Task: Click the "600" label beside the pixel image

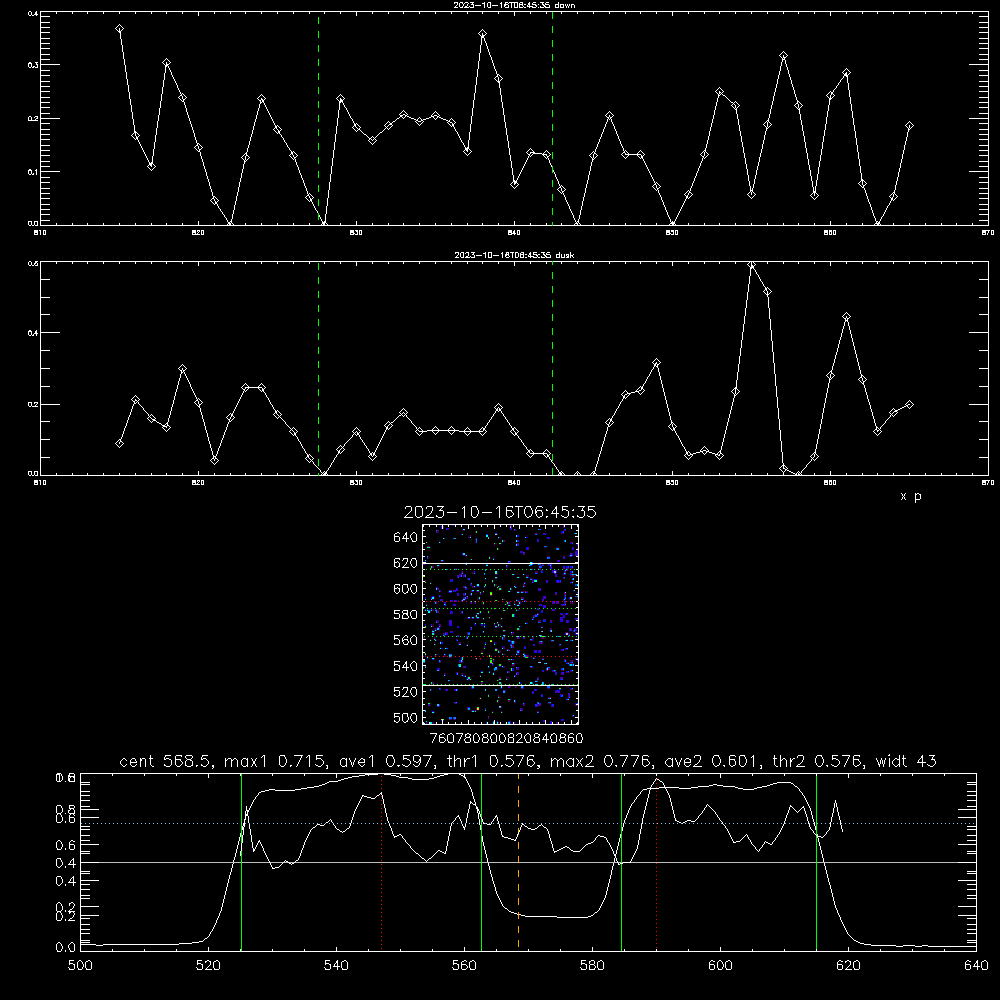Action: coord(406,589)
